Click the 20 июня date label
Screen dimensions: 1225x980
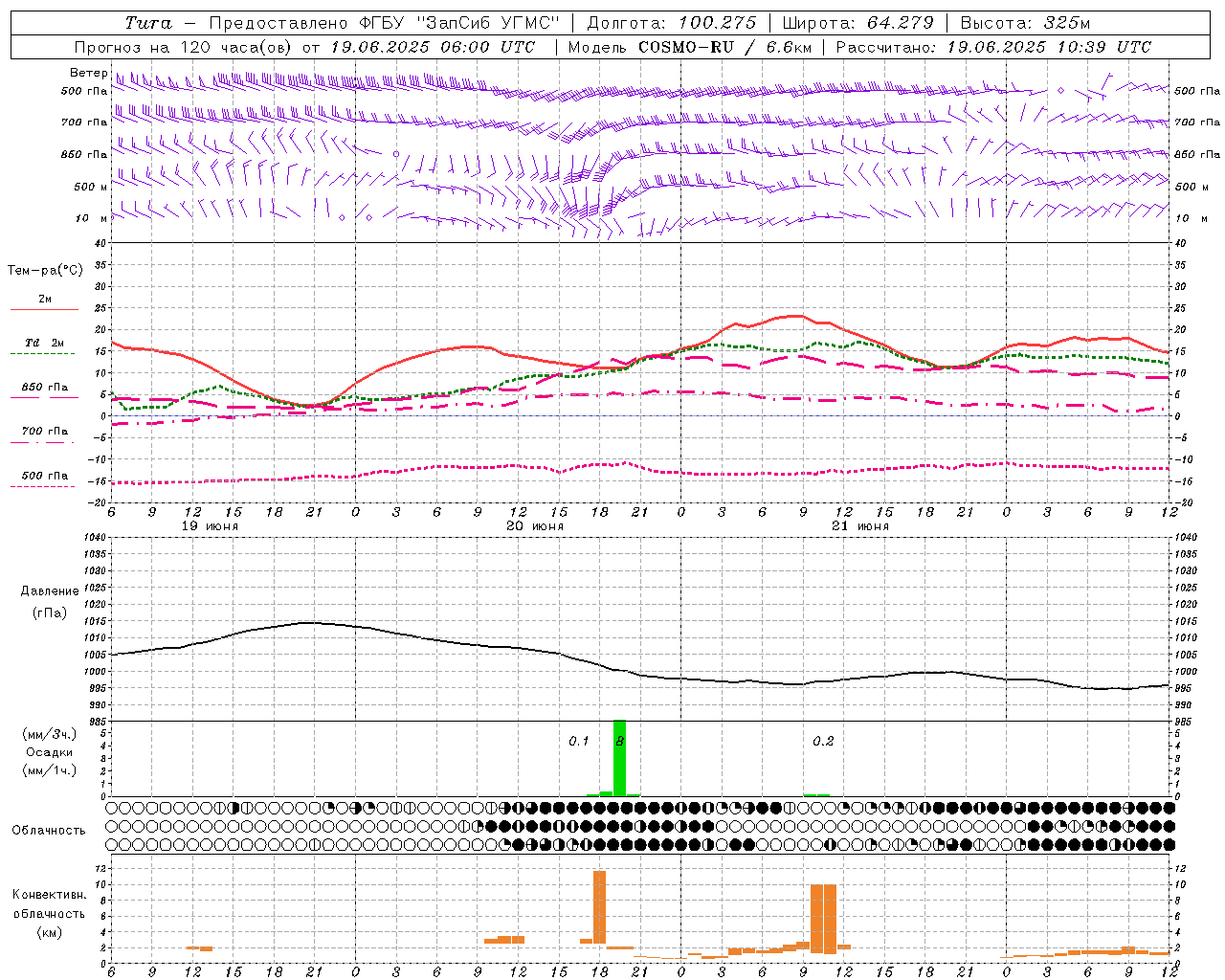[534, 526]
